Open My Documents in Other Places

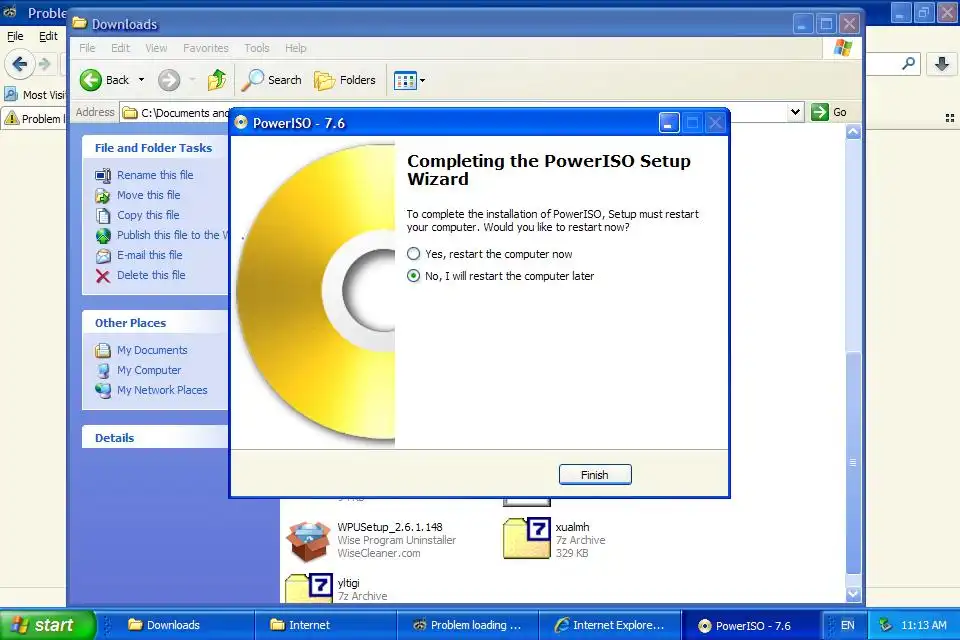pyautogui.click(x=152, y=350)
